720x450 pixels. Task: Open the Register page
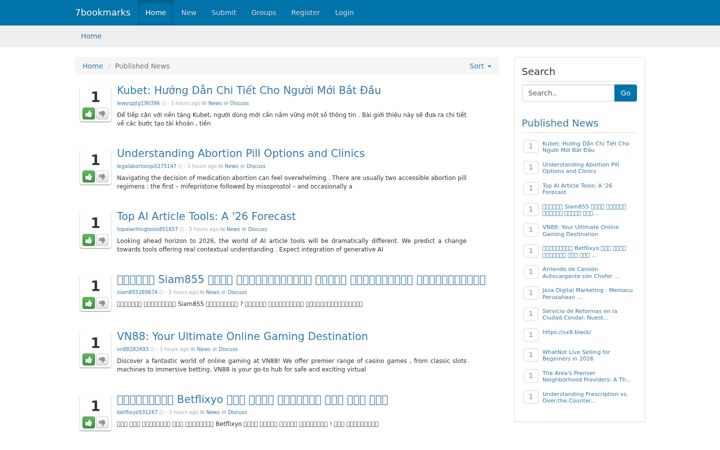tap(305, 12)
